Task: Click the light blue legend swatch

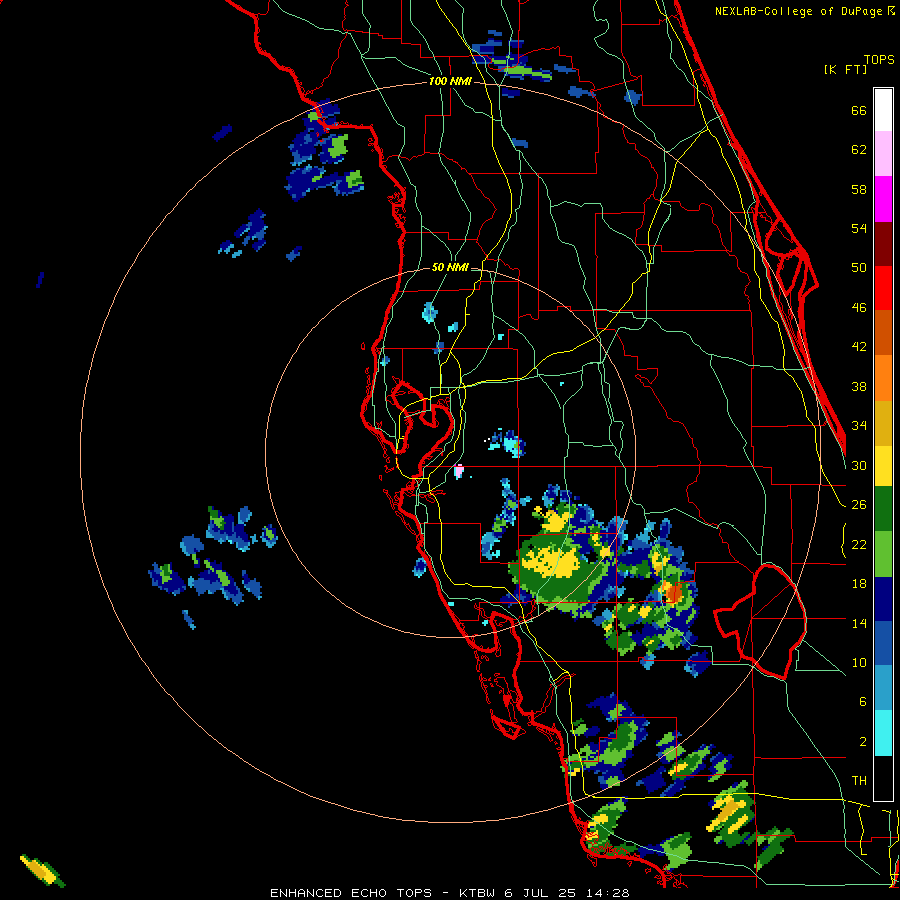Action: click(x=883, y=688)
